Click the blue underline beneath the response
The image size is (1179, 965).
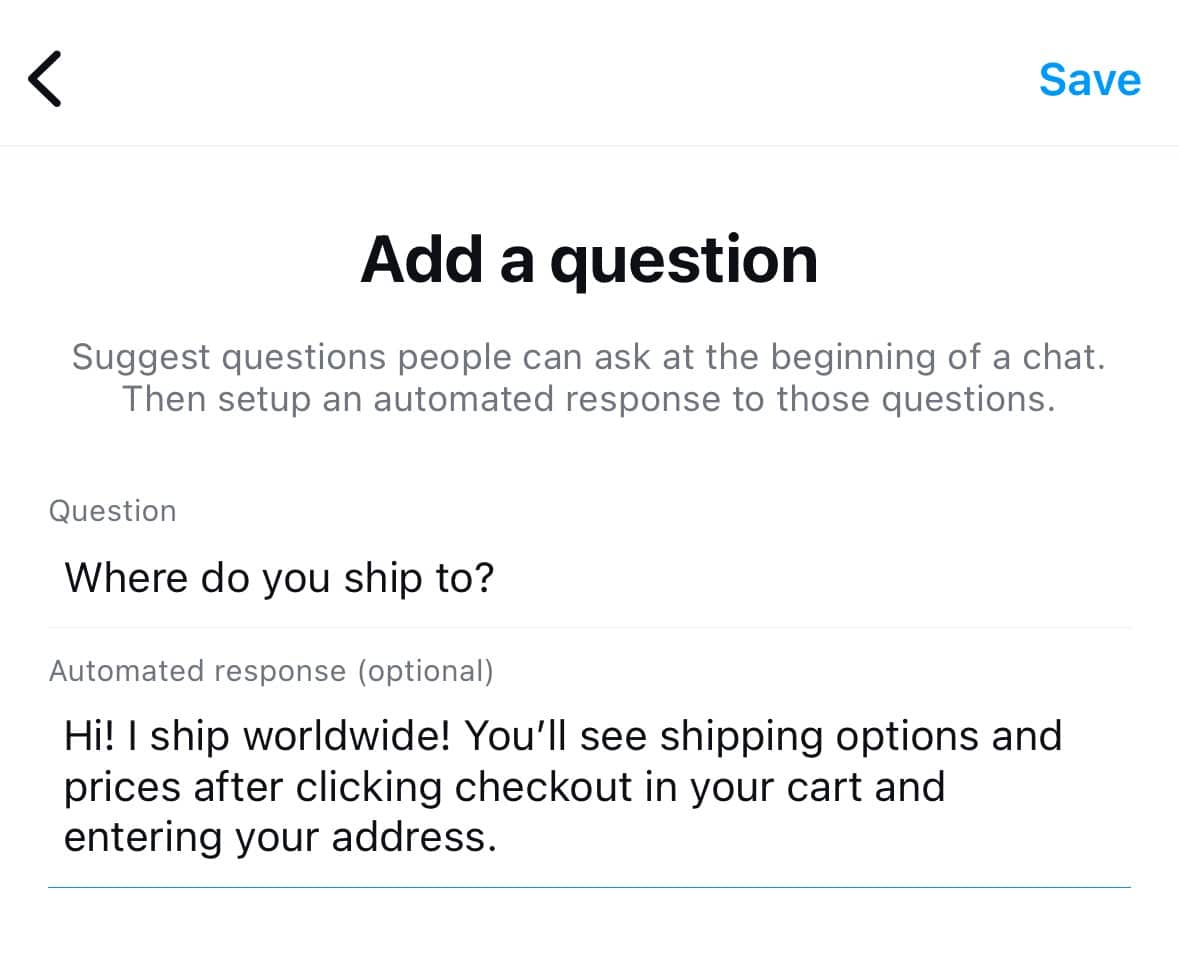(x=589, y=884)
